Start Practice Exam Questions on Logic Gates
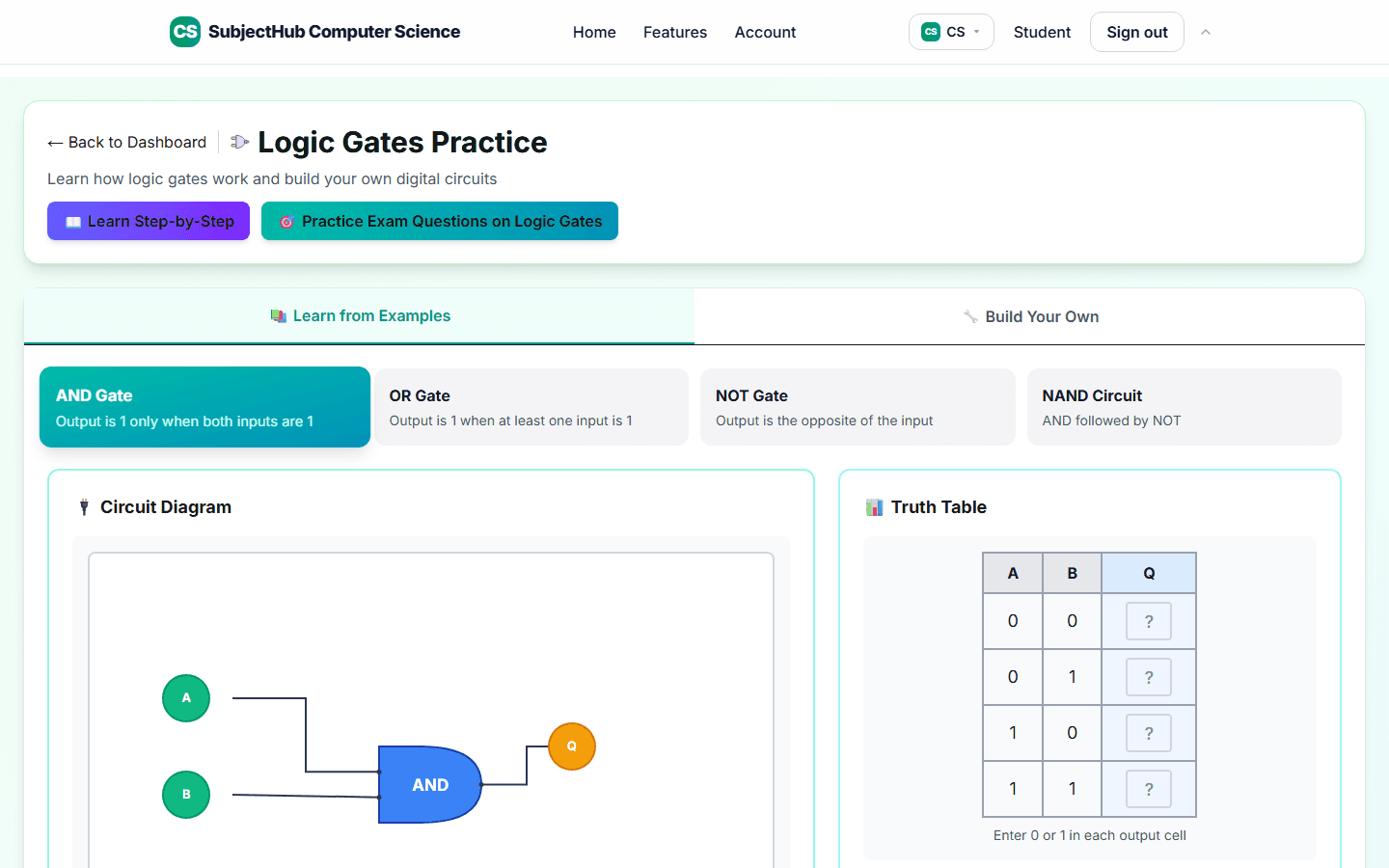Viewport: 1389px width, 868px height. coord(440,221)
